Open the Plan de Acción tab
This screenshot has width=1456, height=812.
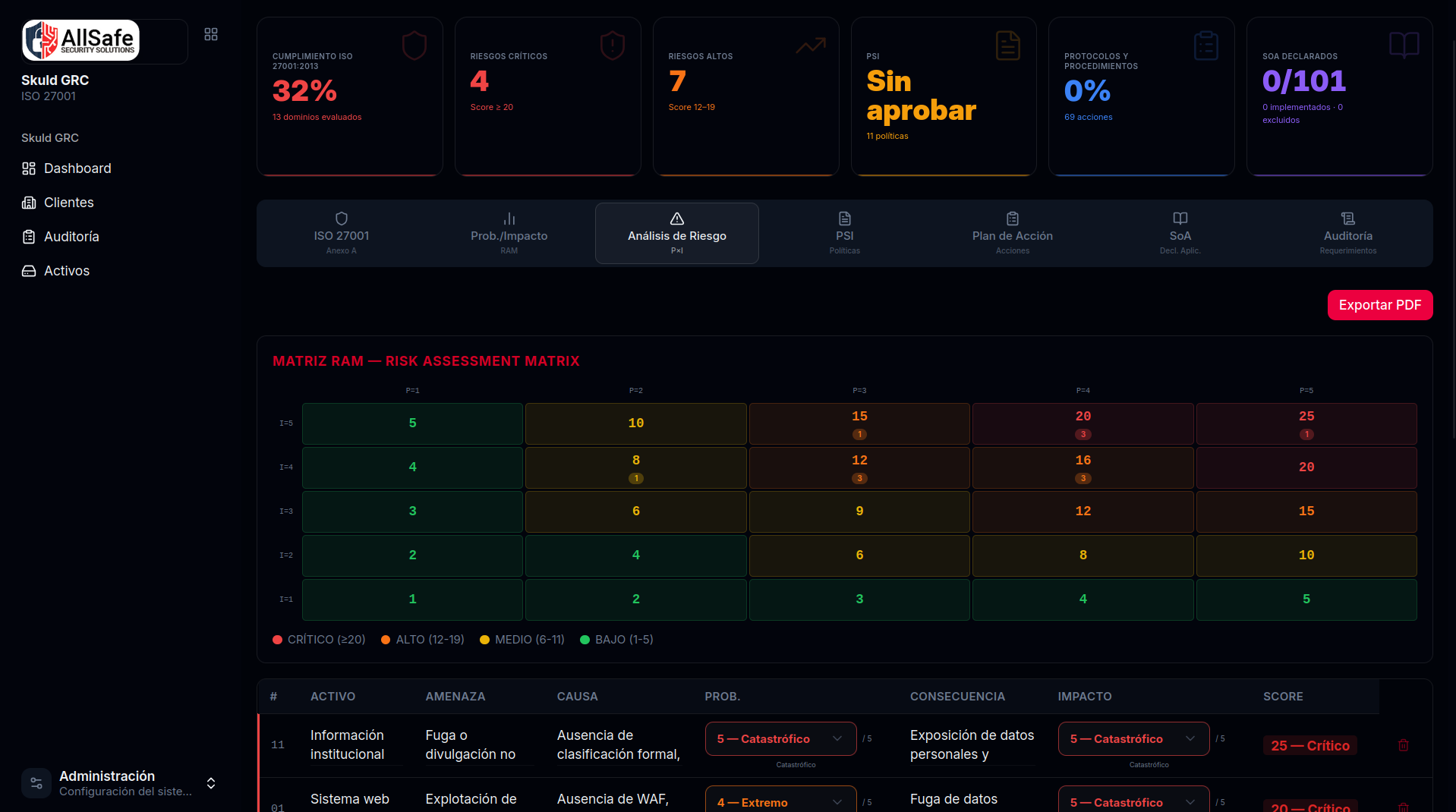1013,234
